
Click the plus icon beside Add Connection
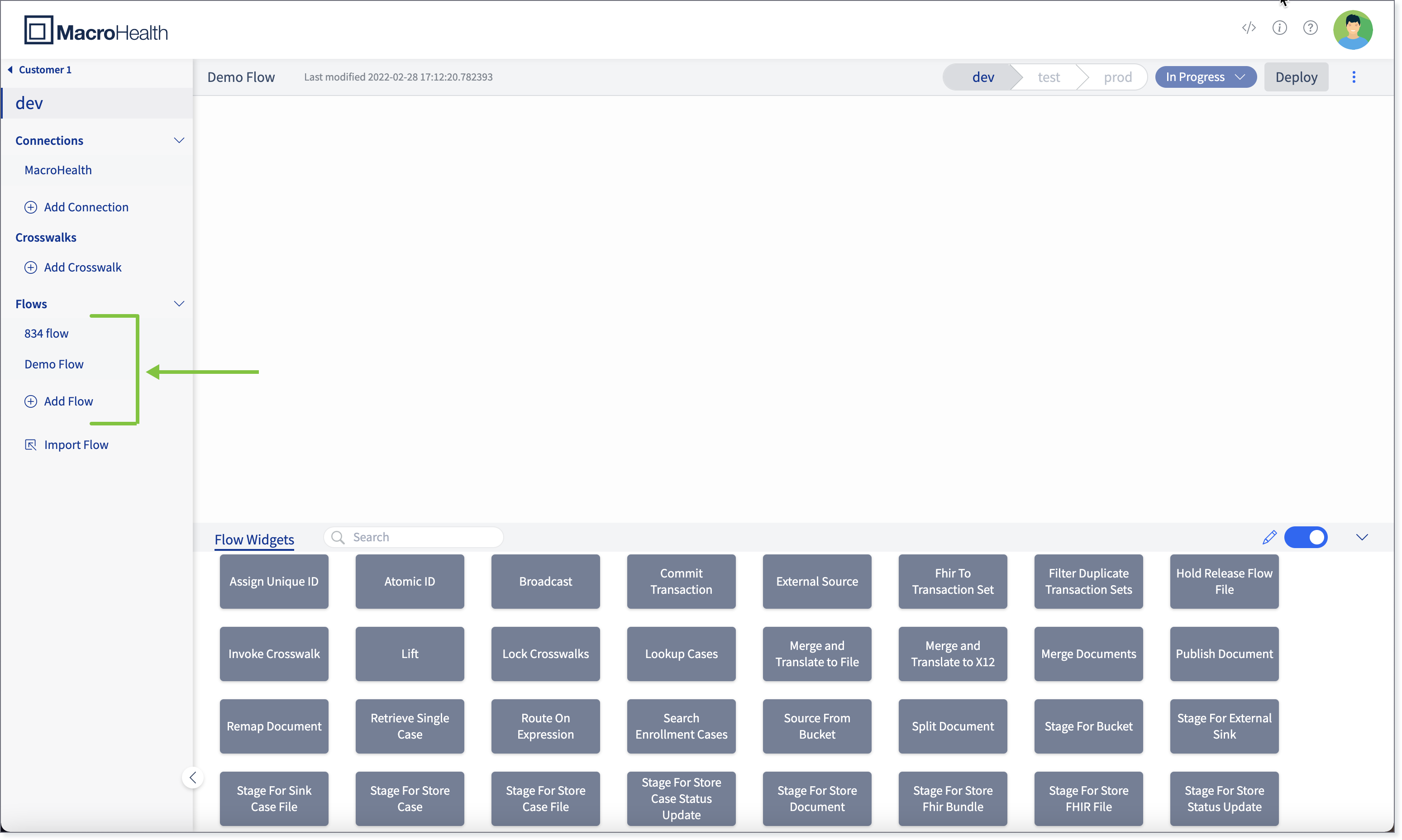(31, 207)
